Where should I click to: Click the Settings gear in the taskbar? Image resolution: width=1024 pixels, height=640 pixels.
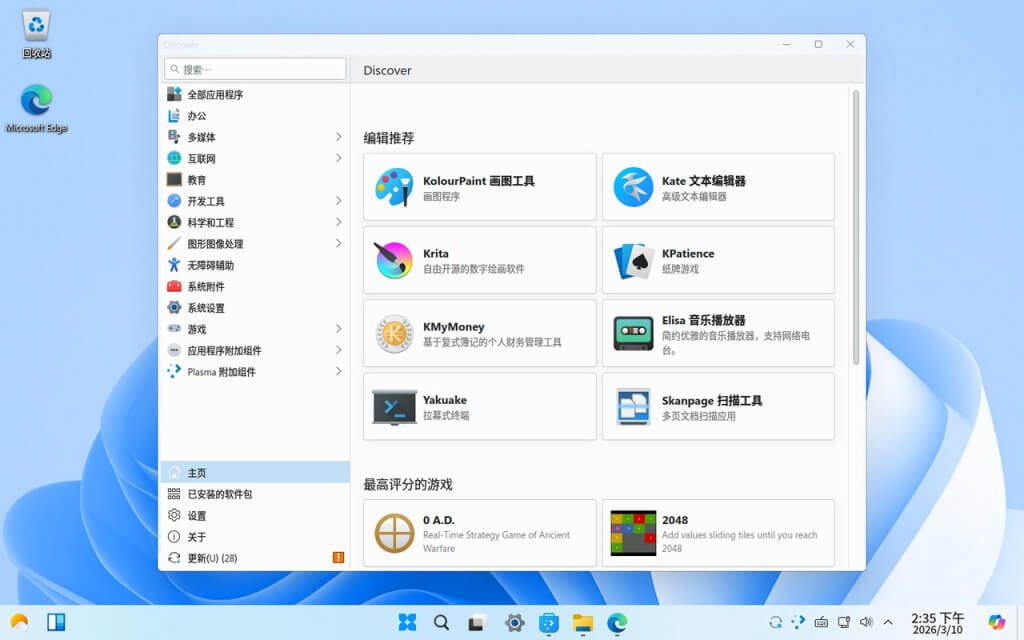click(x=515, y=623)
